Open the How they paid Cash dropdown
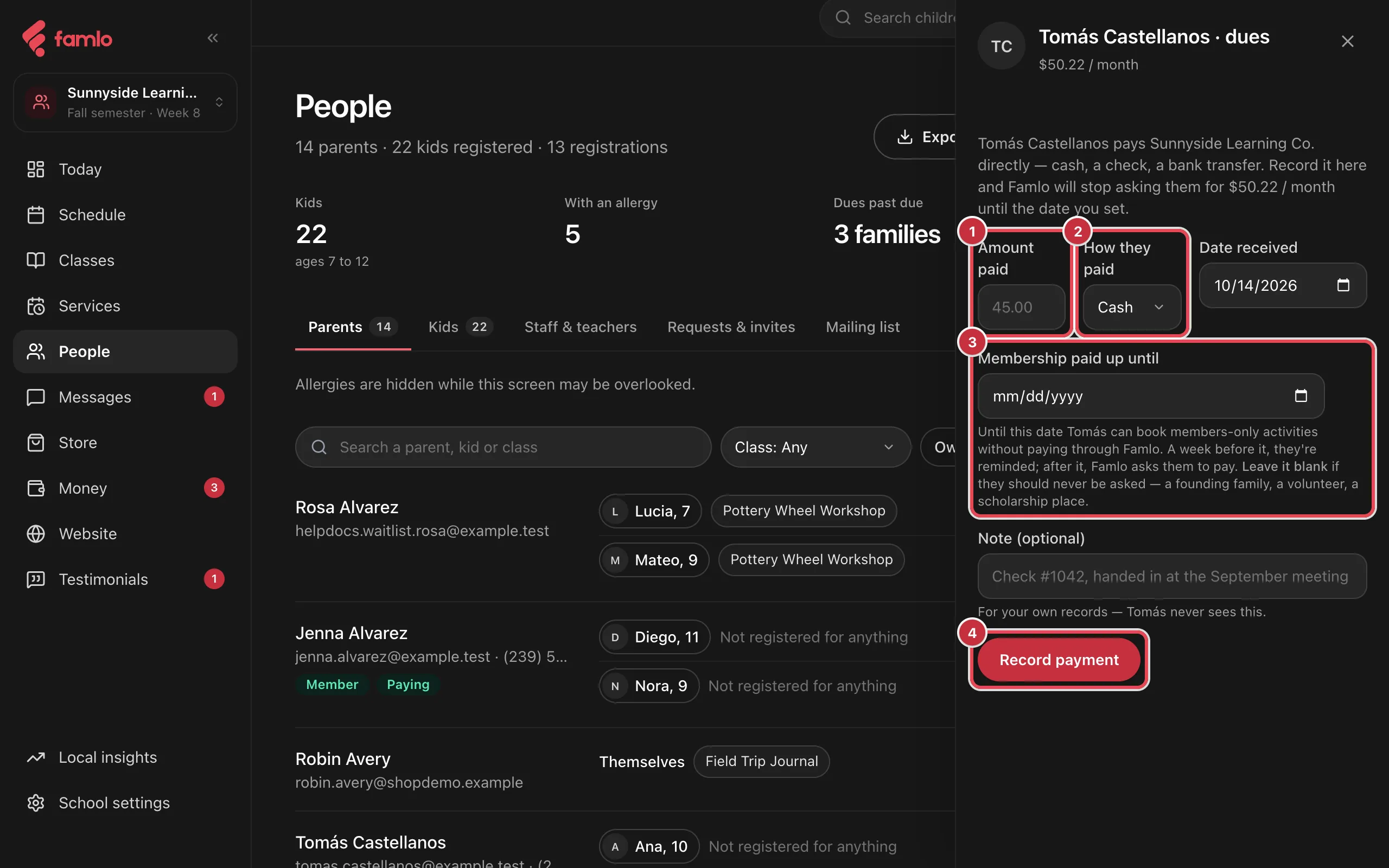1389x868 pixels. coord(1131,307)
